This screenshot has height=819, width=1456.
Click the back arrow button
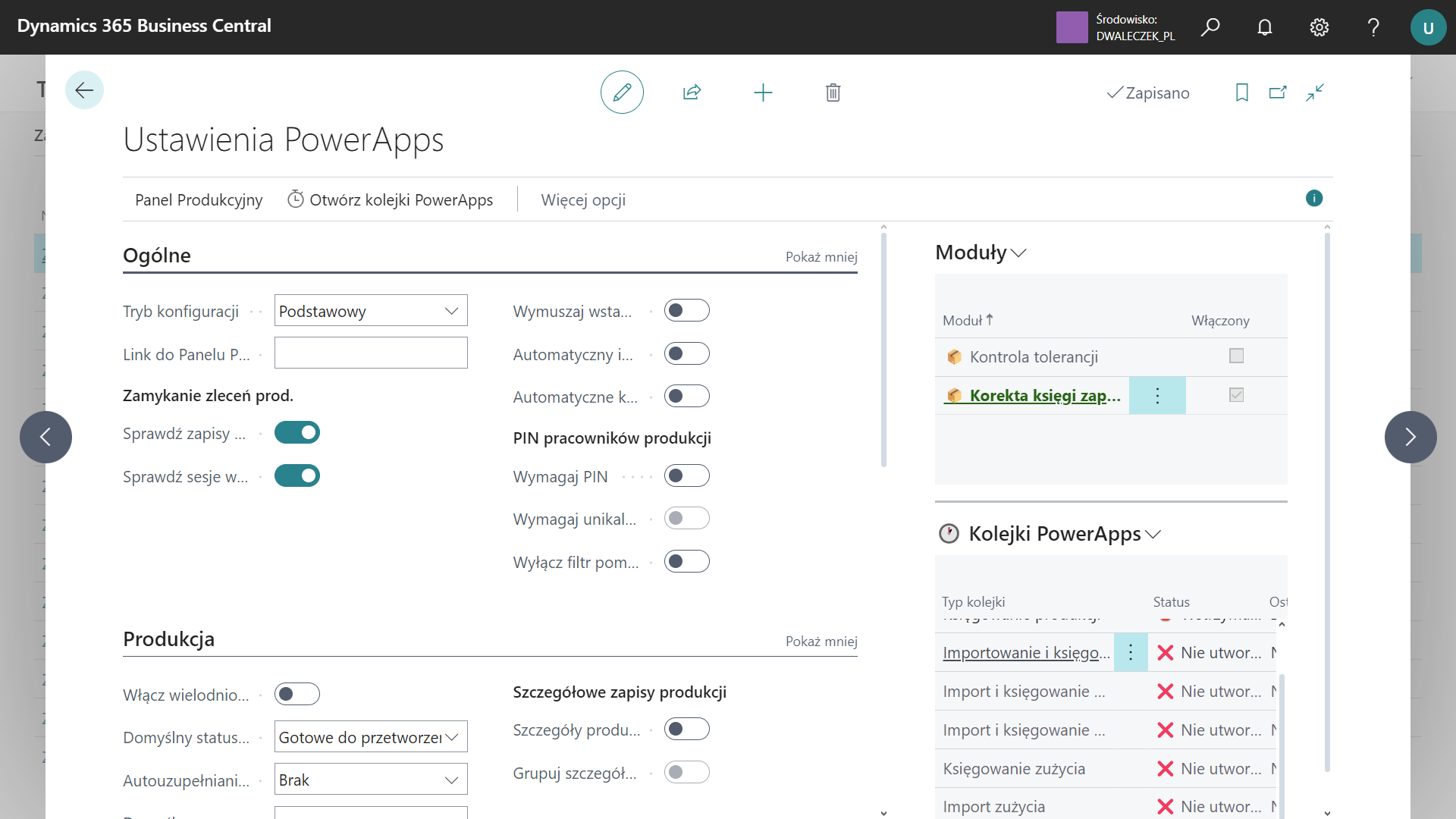(84, 90)
